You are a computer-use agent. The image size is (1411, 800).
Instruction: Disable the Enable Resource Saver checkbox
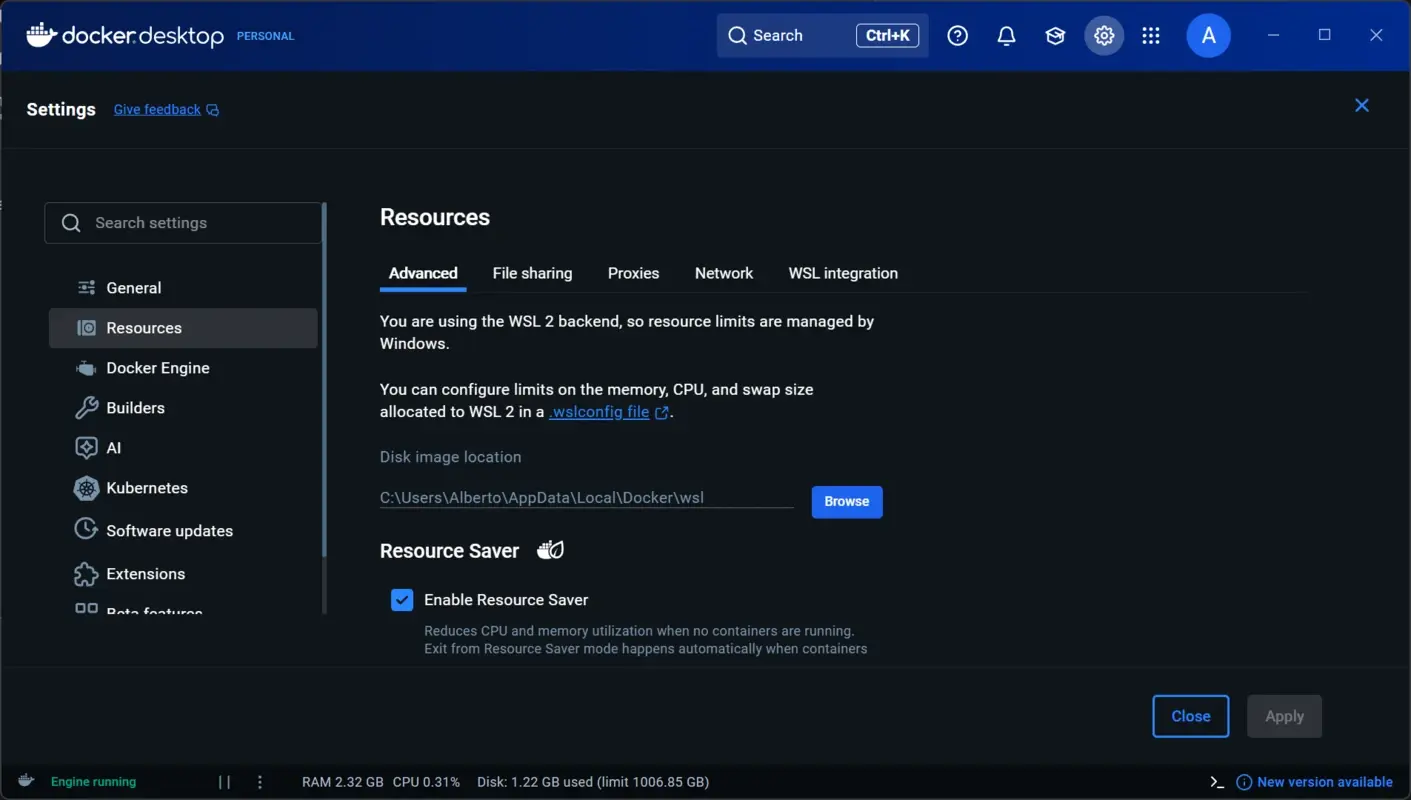coord(401,599)
